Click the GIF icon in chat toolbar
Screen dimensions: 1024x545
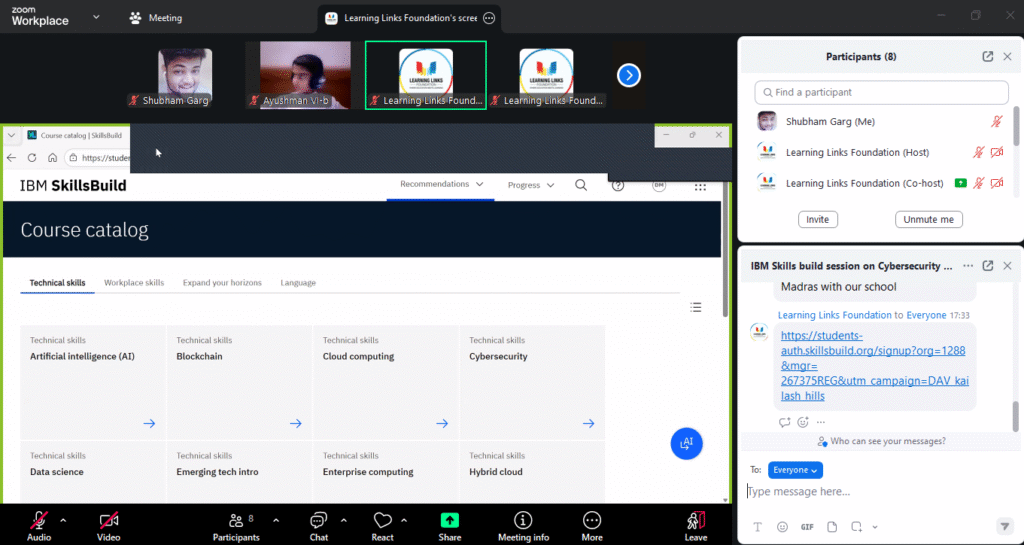pos(807,527)
